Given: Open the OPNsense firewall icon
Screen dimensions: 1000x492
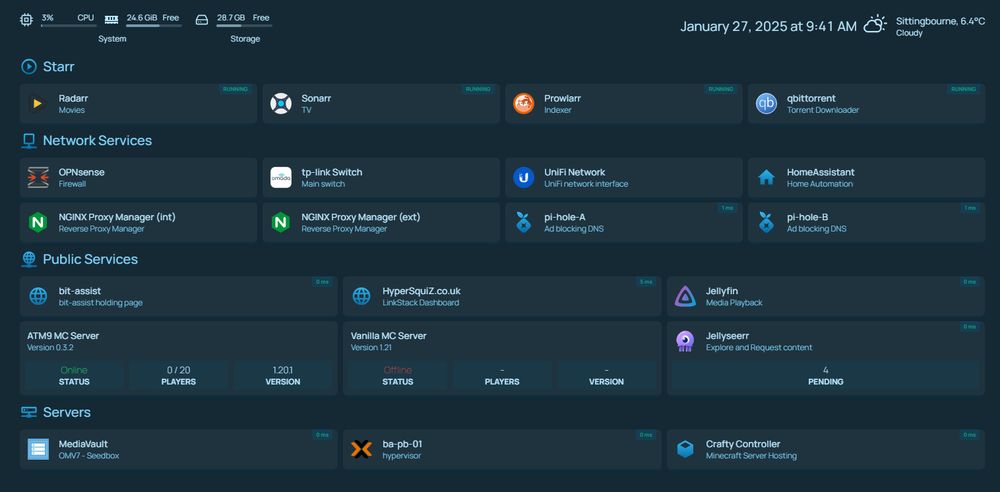Looking at the screenshot, I should point(38,177).
